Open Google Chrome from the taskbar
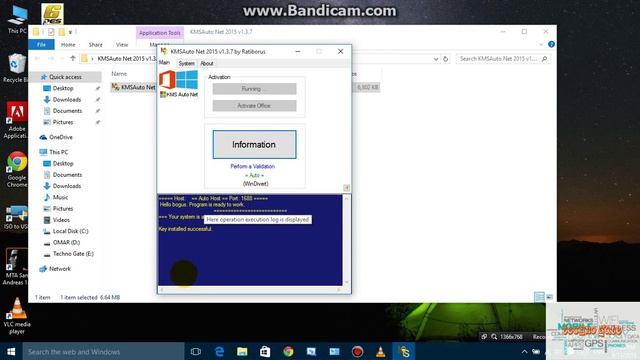The width and height of the screenshot is (640, 360). click(288, 351)
